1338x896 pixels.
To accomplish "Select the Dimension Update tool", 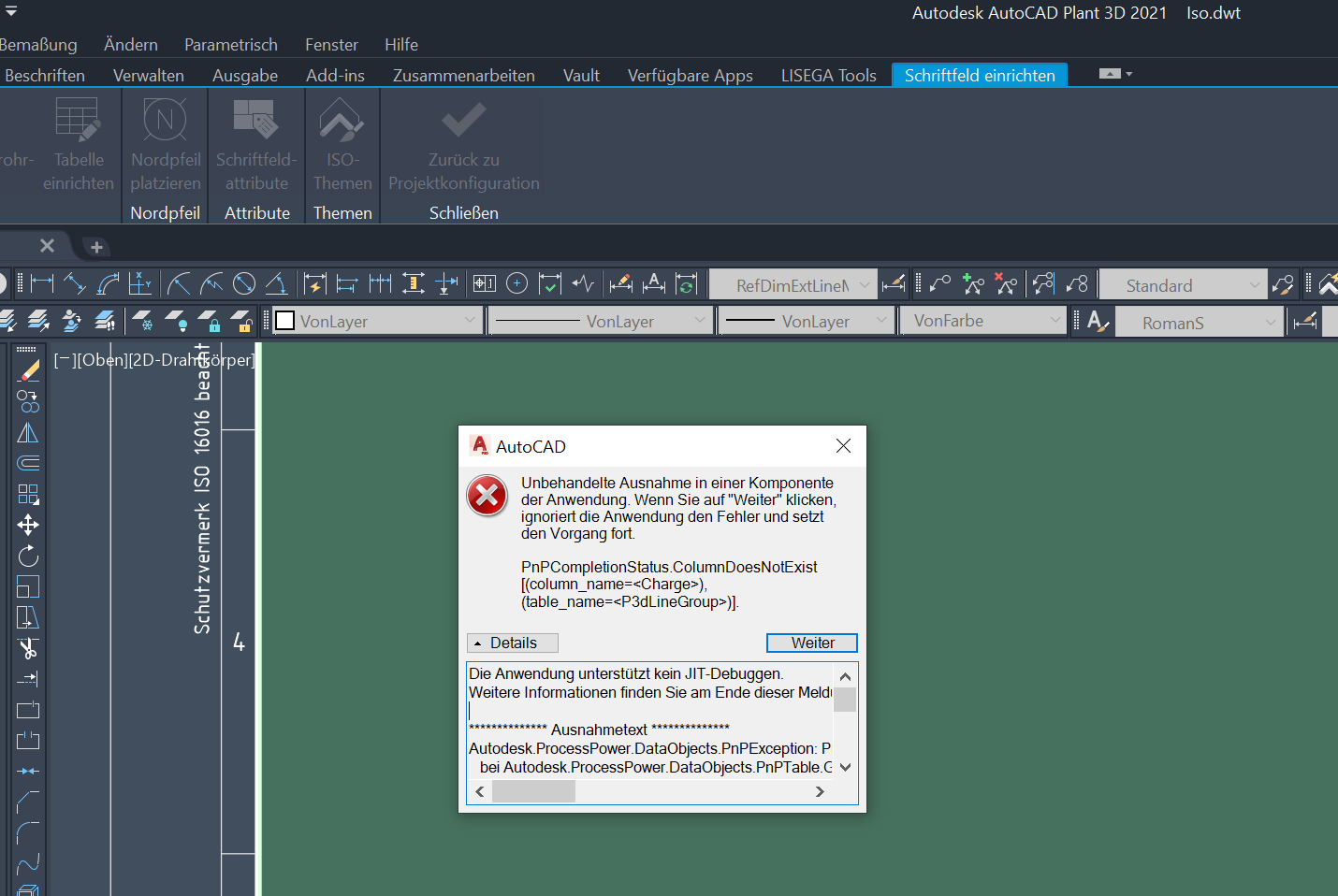I will point(687,283).
